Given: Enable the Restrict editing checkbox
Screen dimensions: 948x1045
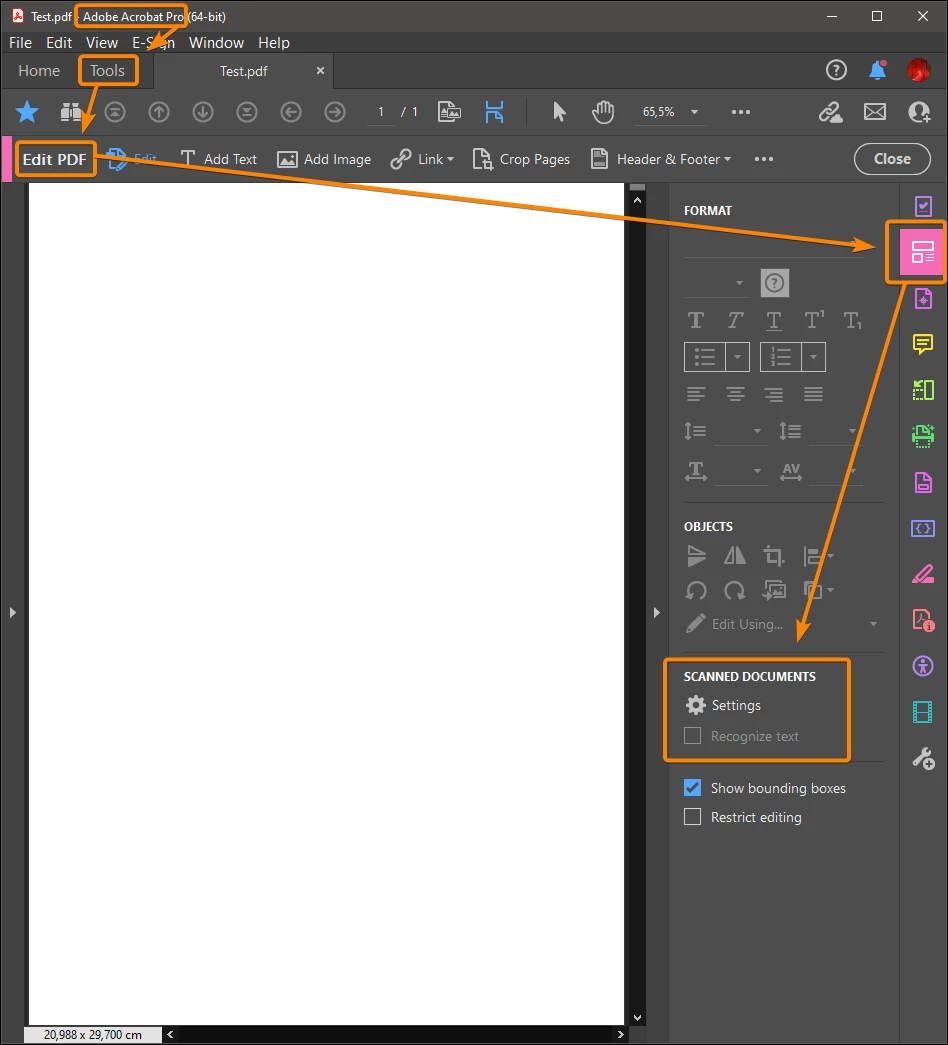Looking at the screenshot, I should [x=693, y=817].
